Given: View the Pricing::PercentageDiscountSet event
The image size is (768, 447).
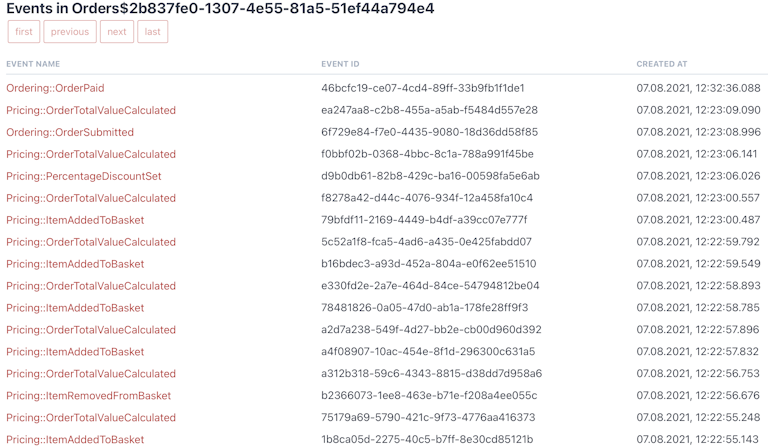Looking at the screenshot, I should (84, 176).
